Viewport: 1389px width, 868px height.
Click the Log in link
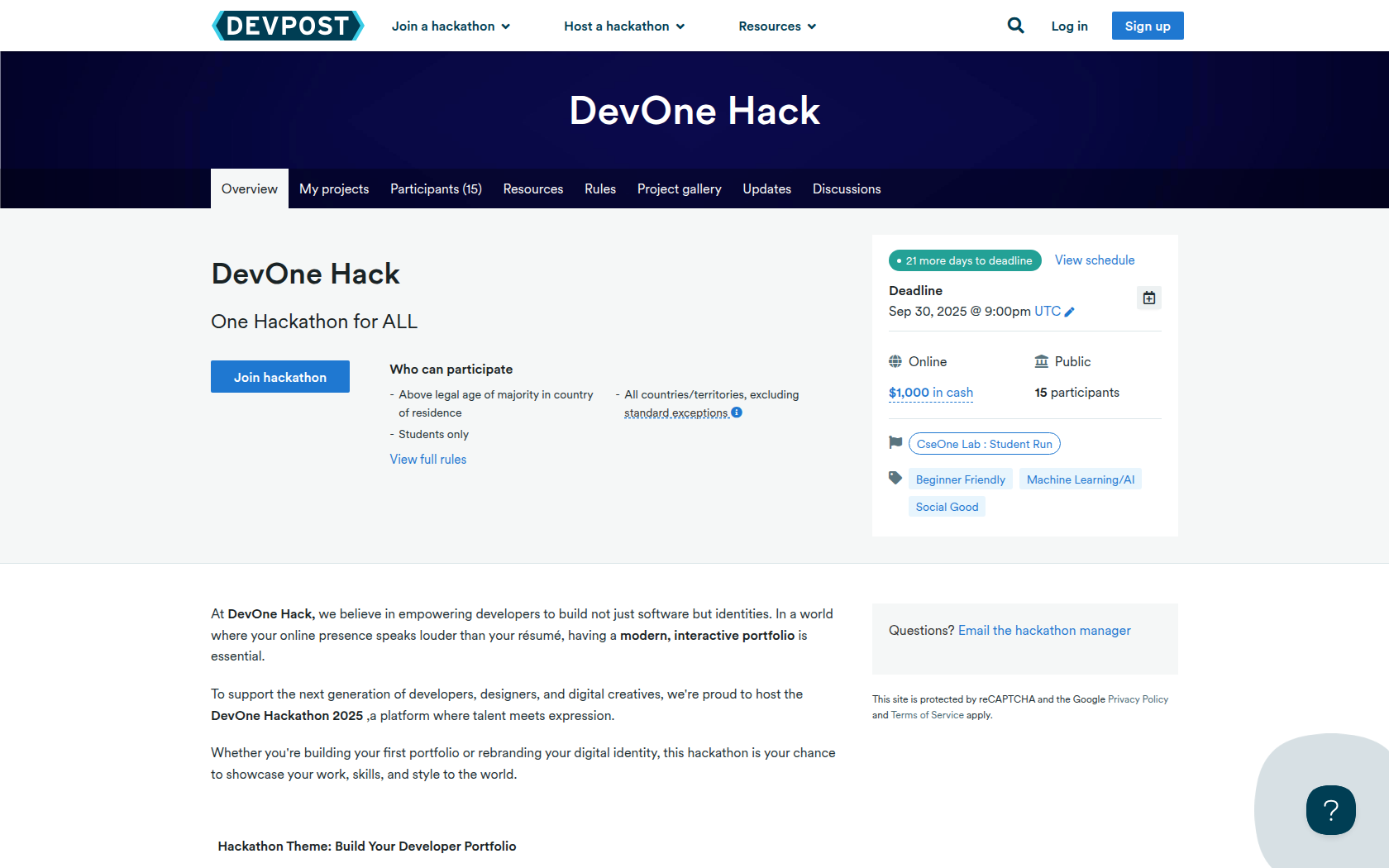click(1069, 26)
